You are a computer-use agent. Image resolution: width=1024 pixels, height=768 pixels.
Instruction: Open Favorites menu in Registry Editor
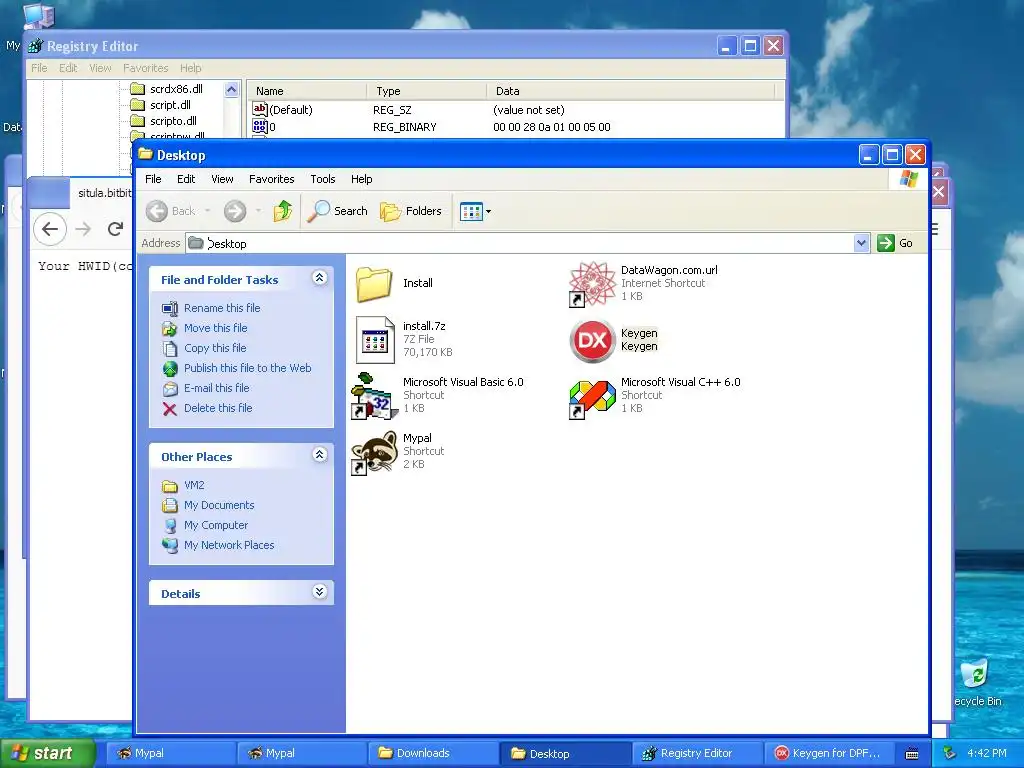coord(146,68)
